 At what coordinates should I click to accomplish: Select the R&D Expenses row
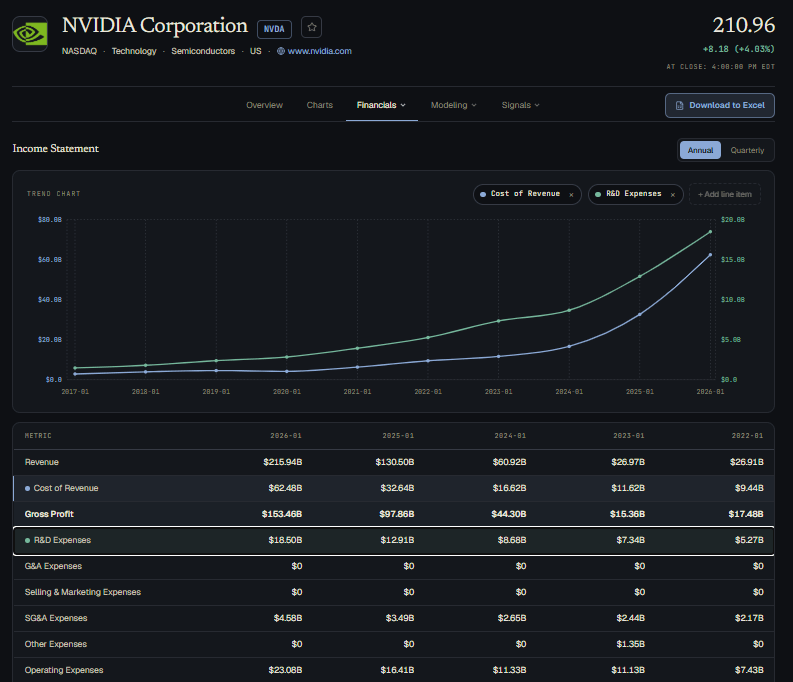click(393, 540)
